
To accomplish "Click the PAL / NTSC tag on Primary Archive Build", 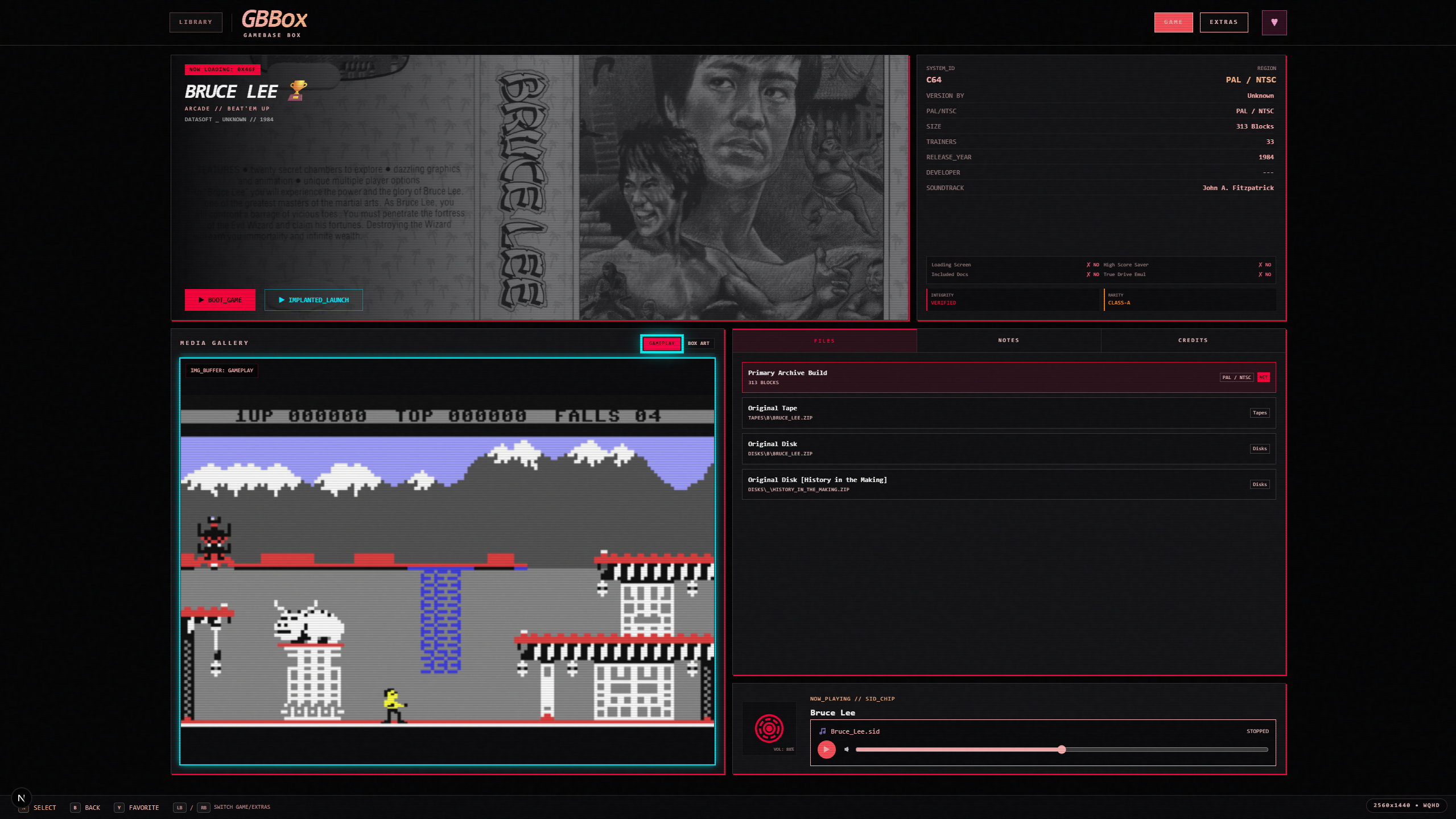I will 1236,377.
